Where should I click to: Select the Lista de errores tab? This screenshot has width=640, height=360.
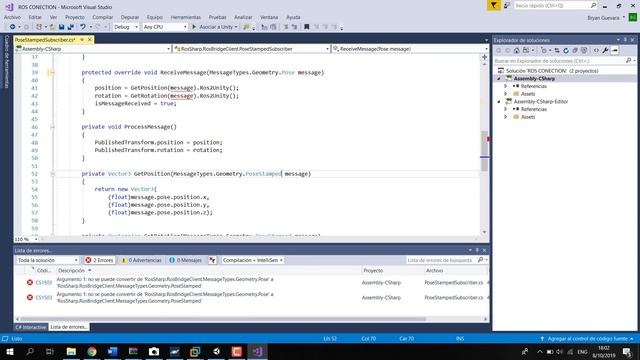click(69, 327)
